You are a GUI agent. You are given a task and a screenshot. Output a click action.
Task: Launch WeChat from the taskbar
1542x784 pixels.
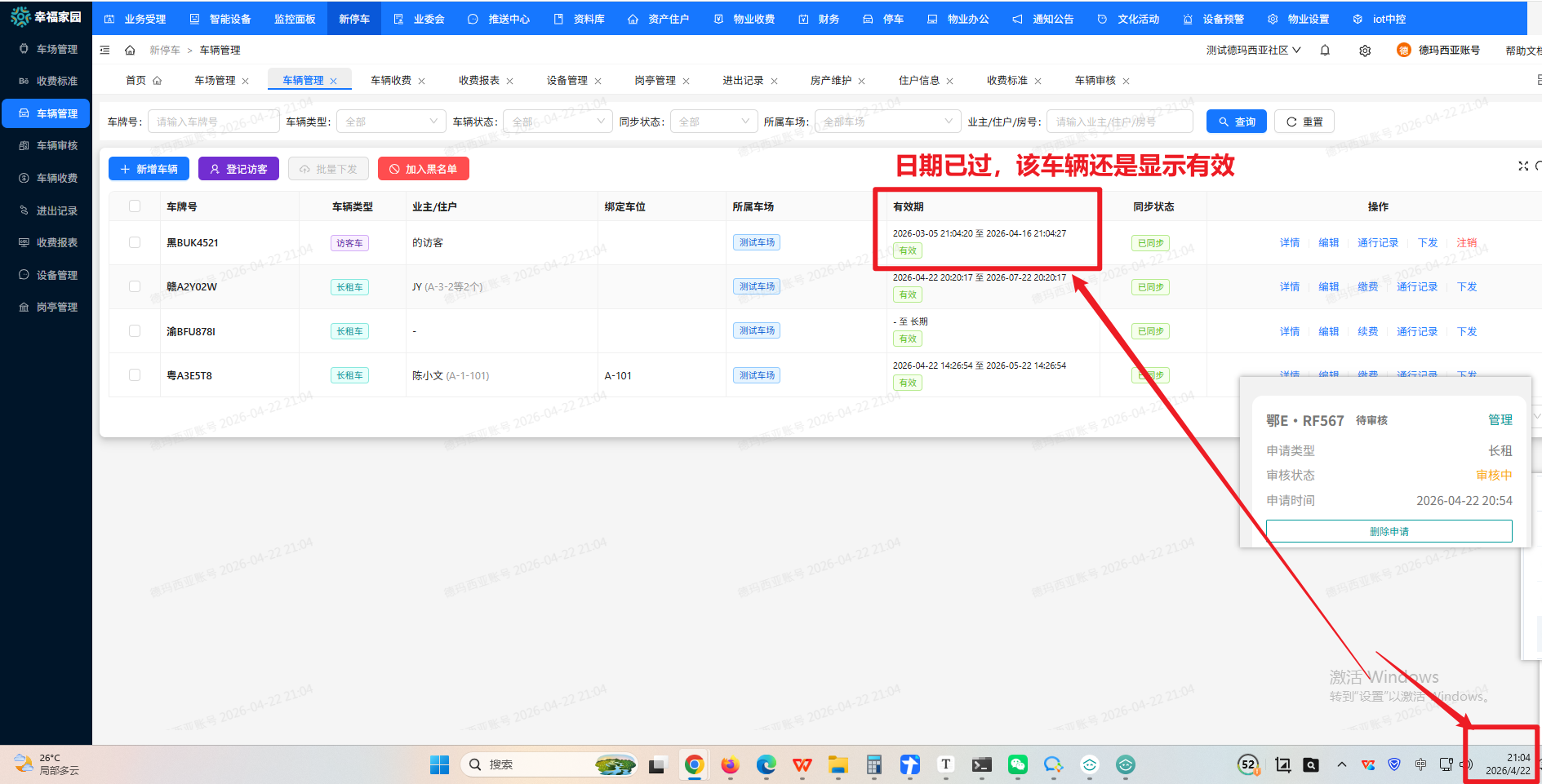tap(1017, 764)
